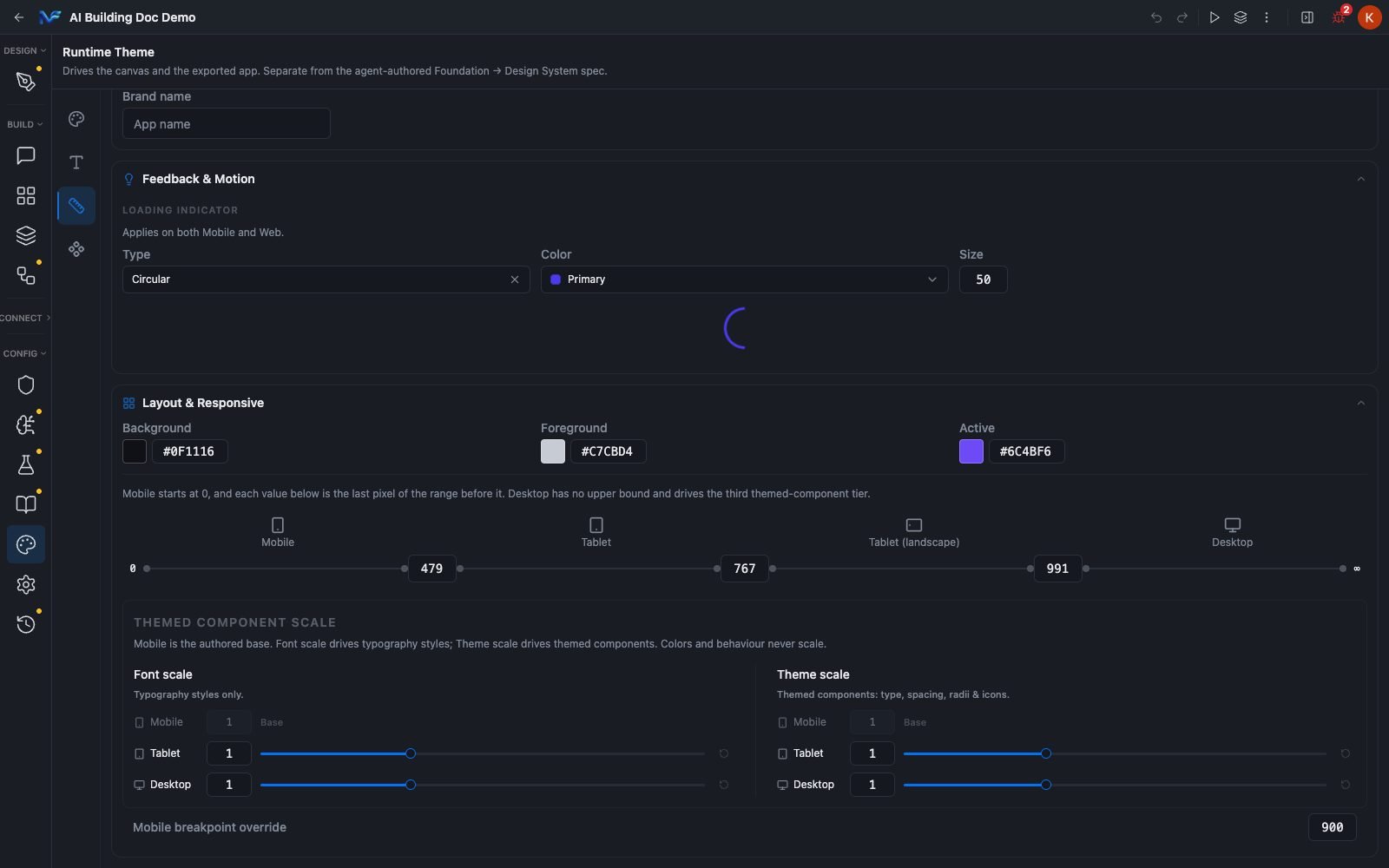This screenshot has width=1389, height=868.
Task: Click the app logo icon
Action: pyautogui.click(x=49, y=17)
